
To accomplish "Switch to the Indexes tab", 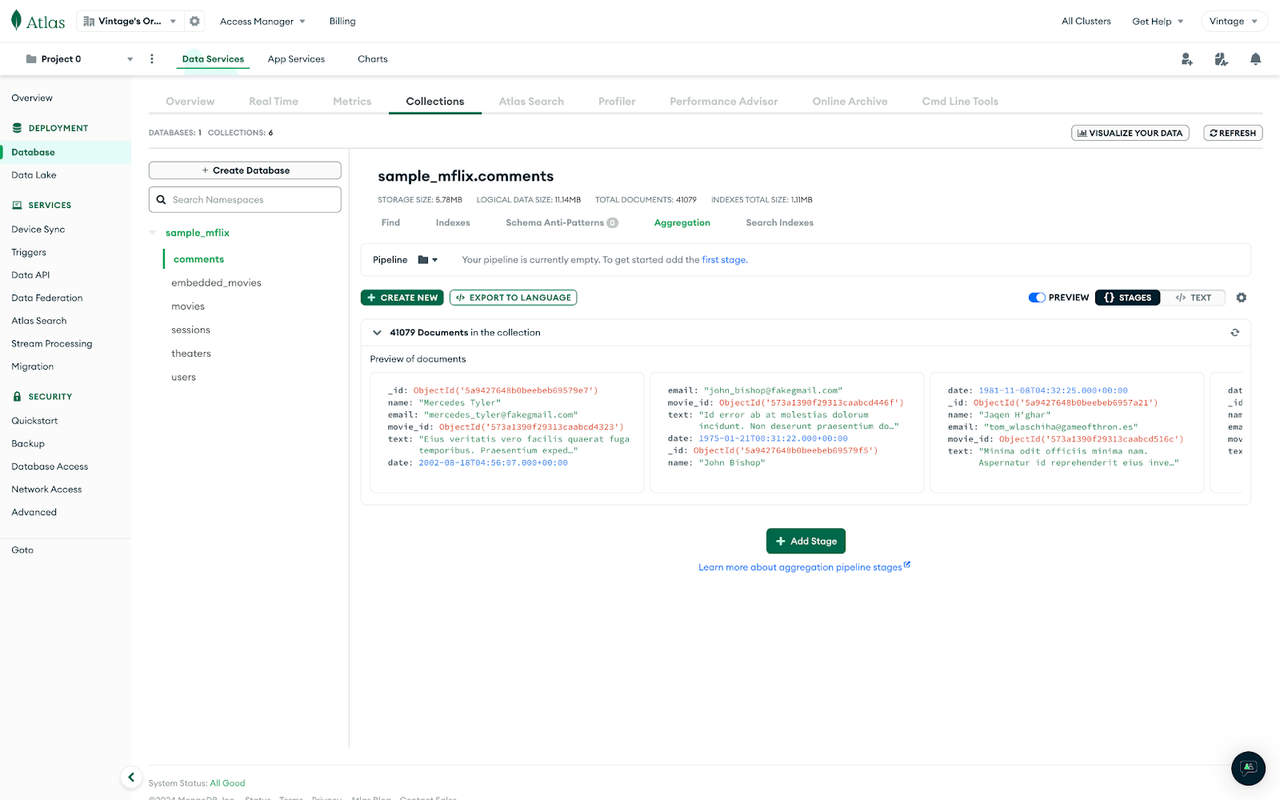I will [x=452, y=222].
